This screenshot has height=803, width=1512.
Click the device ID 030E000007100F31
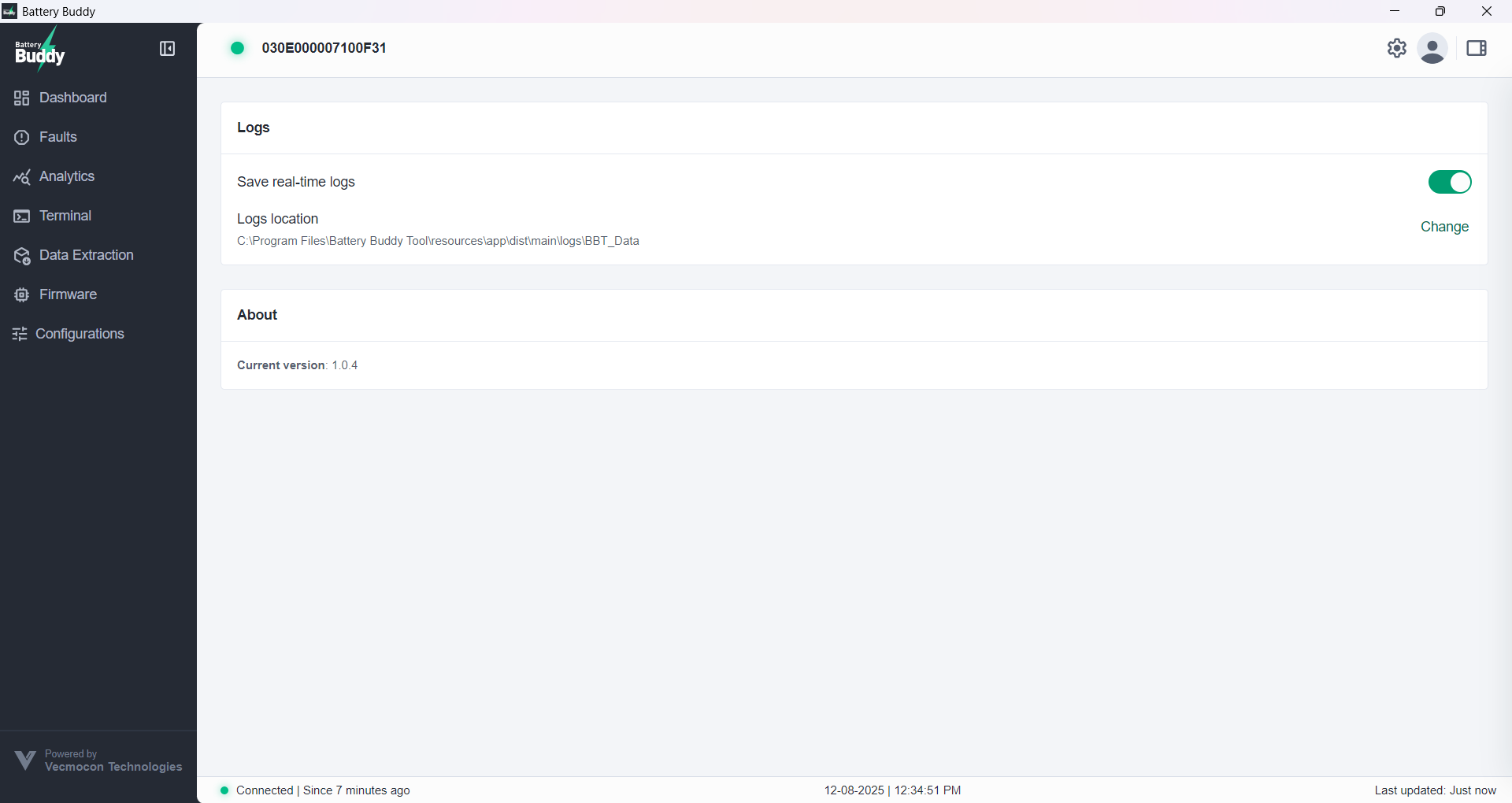click(x=324, y=48)
